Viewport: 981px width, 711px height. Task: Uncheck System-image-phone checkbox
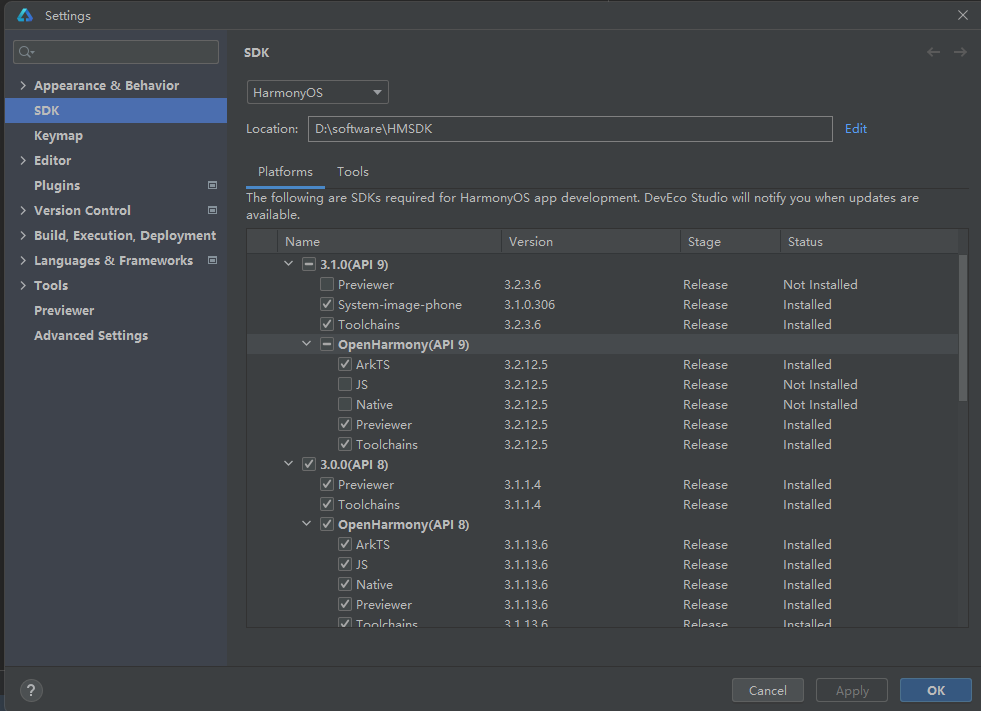point(327,304)
